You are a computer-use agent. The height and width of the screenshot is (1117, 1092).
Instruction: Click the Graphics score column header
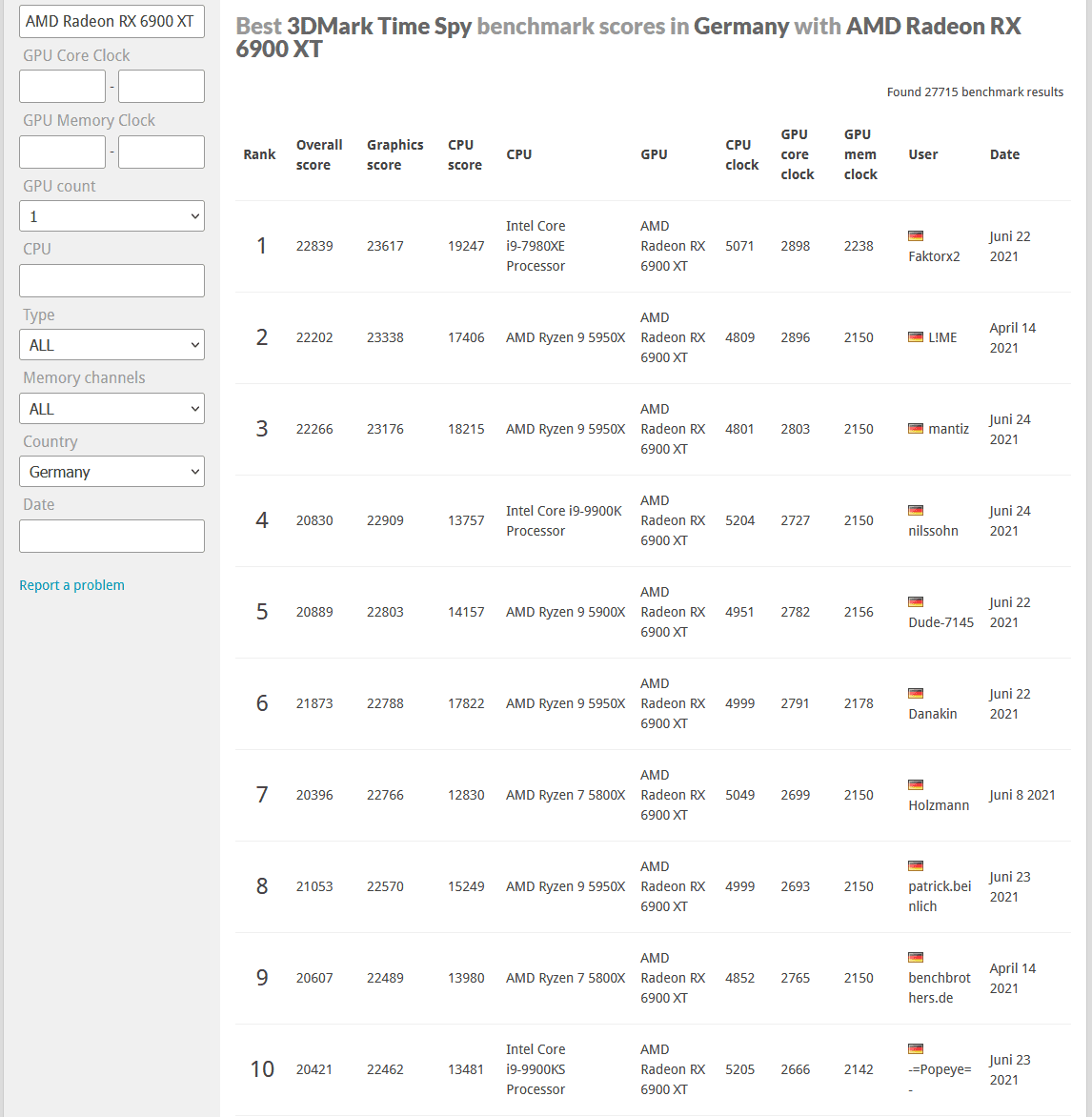394,154
